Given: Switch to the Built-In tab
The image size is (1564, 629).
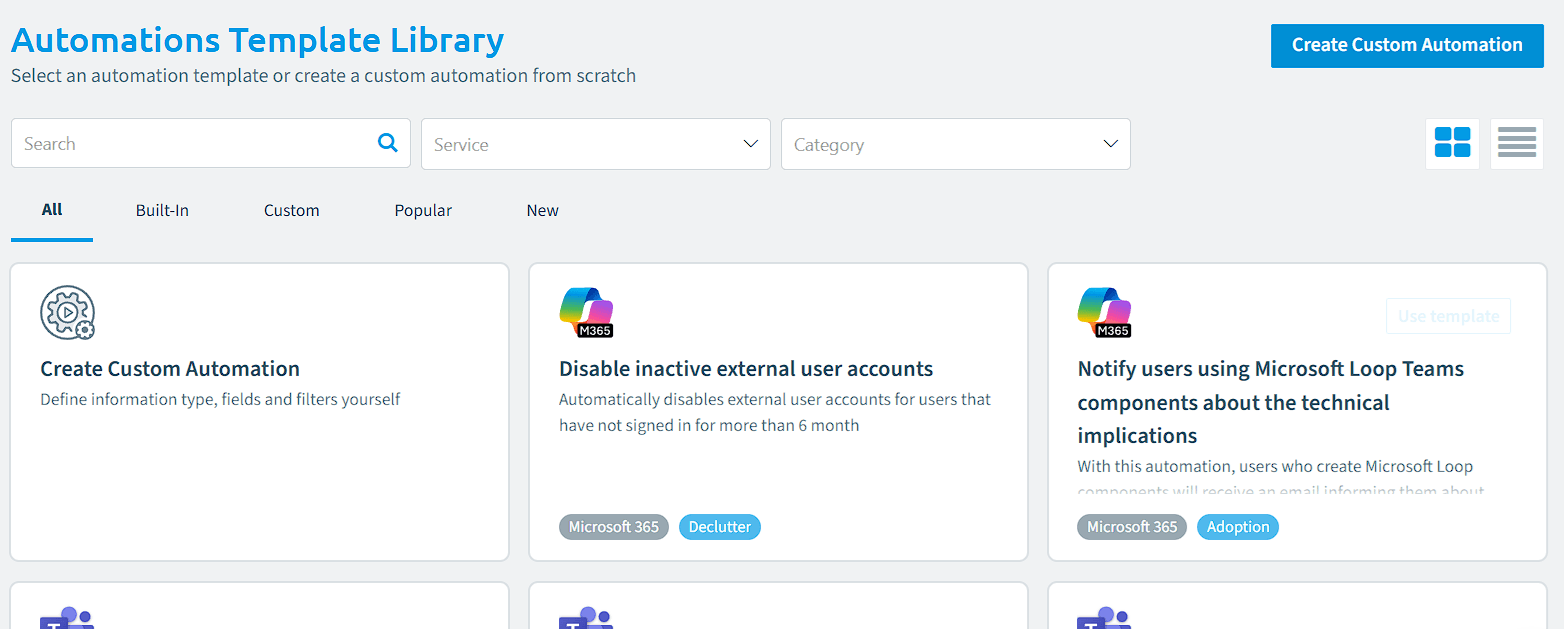Looking at the screenshot, I should point(162,210).
